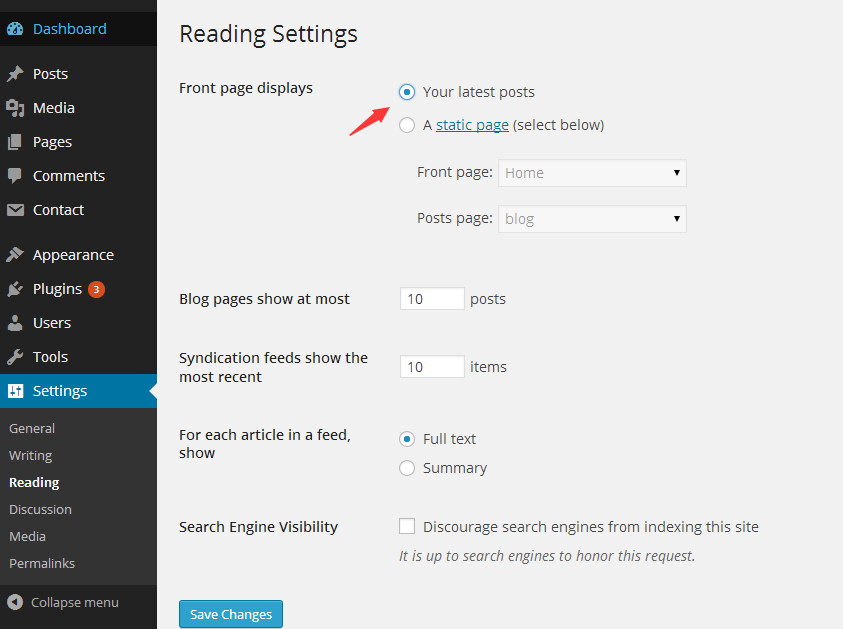Screen dimensions: 843x629
Task: Click the Tools wrench icon
Action: pyautogui.click(x=15, y=357)
